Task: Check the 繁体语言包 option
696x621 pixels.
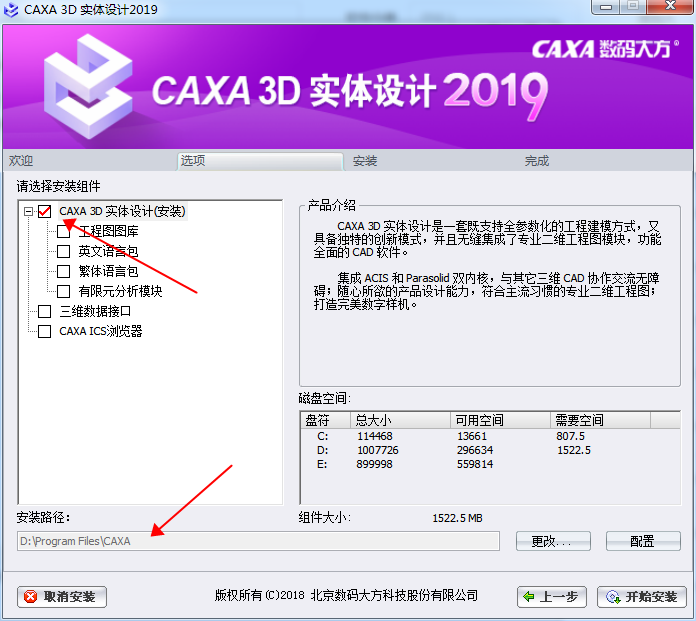Action: (63, 271)
